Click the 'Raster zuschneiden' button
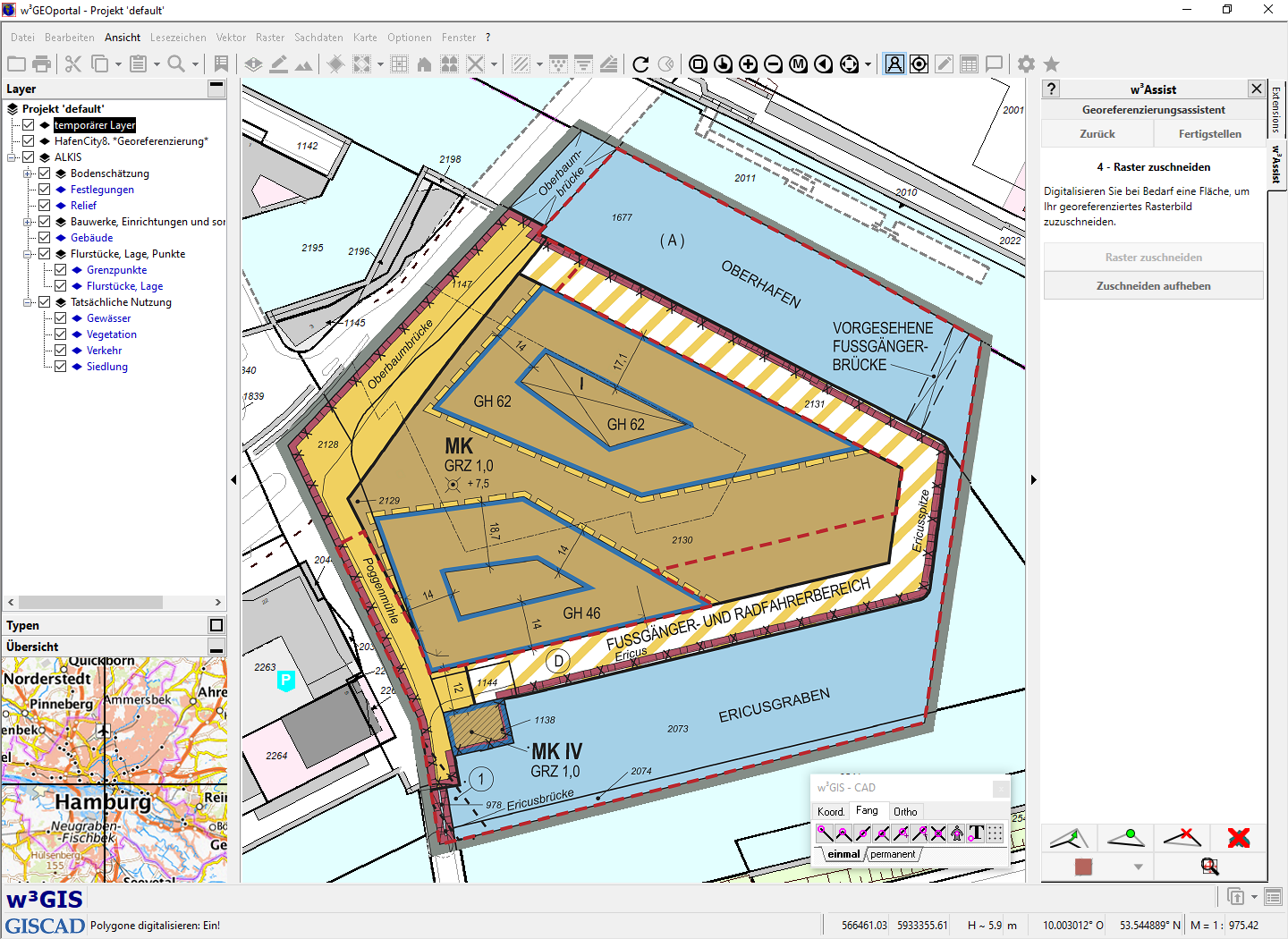The width and height of the screenshot is (1288, 939). pyautogui.click(x=1154, y=257)
